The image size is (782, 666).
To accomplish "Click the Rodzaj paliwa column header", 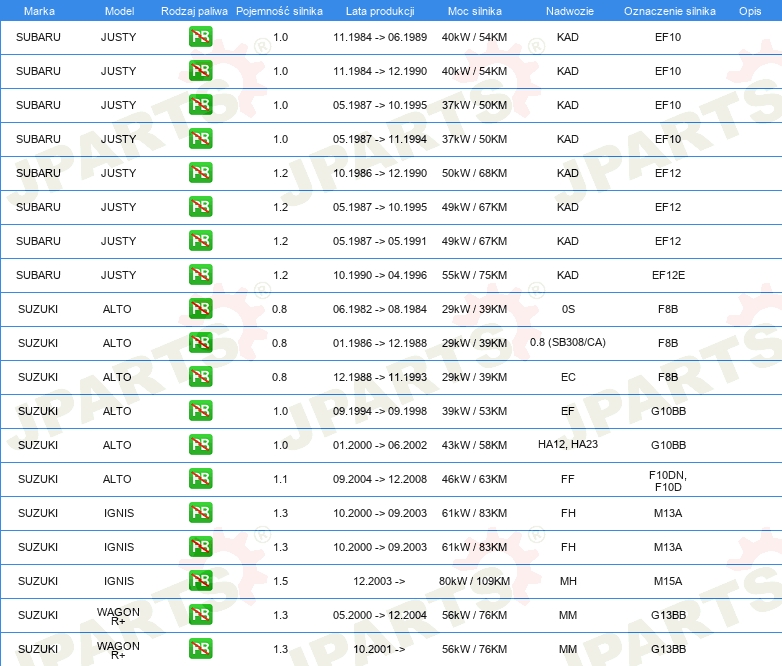I will 194,11.
